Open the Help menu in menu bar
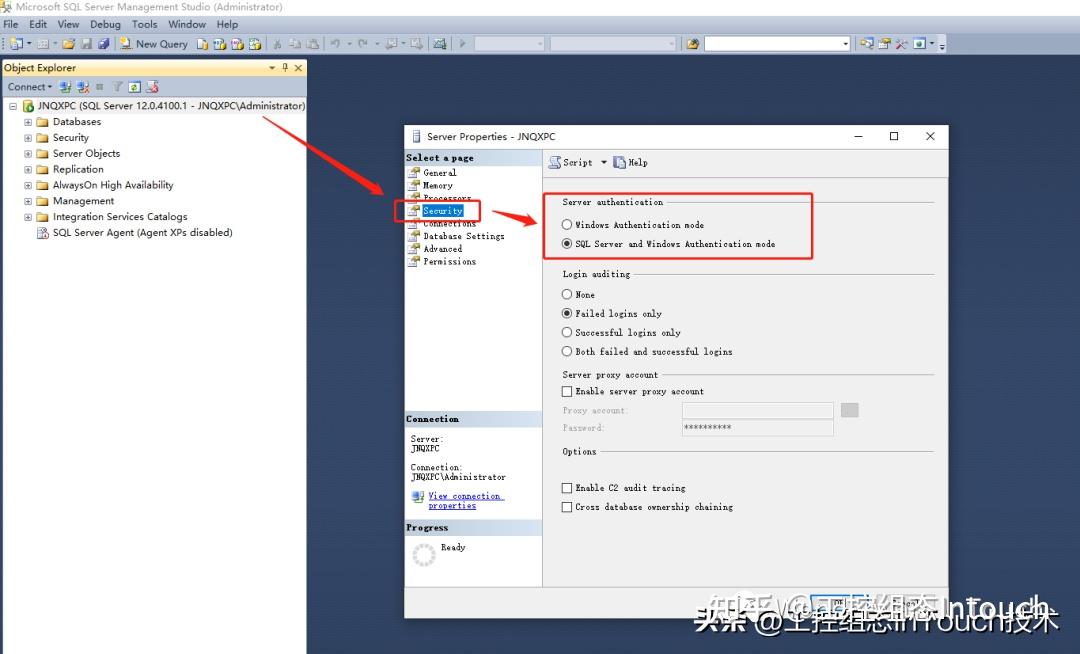 (x=227, y=24)
